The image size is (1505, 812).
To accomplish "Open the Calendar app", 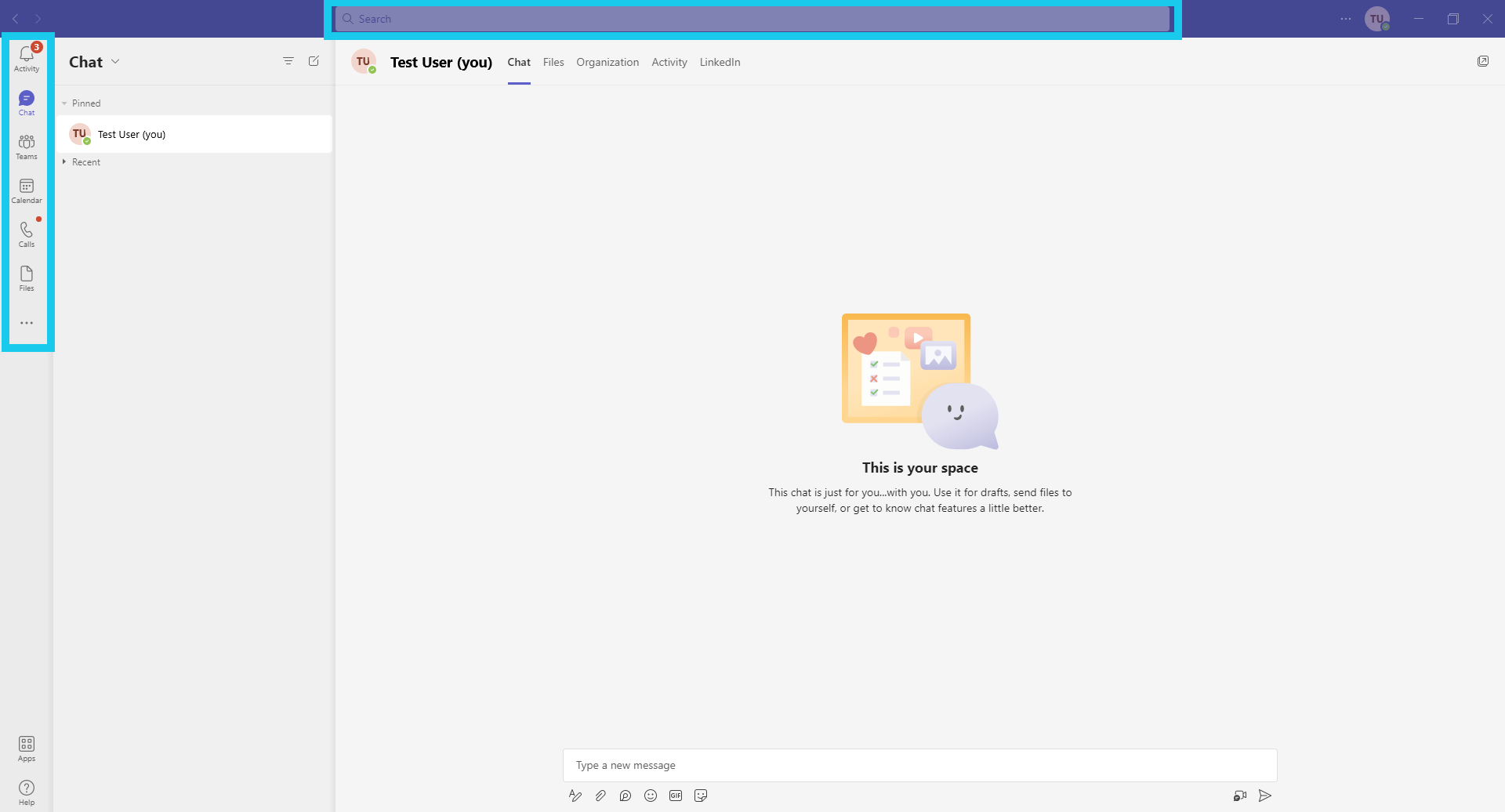I will pos(27,190).
